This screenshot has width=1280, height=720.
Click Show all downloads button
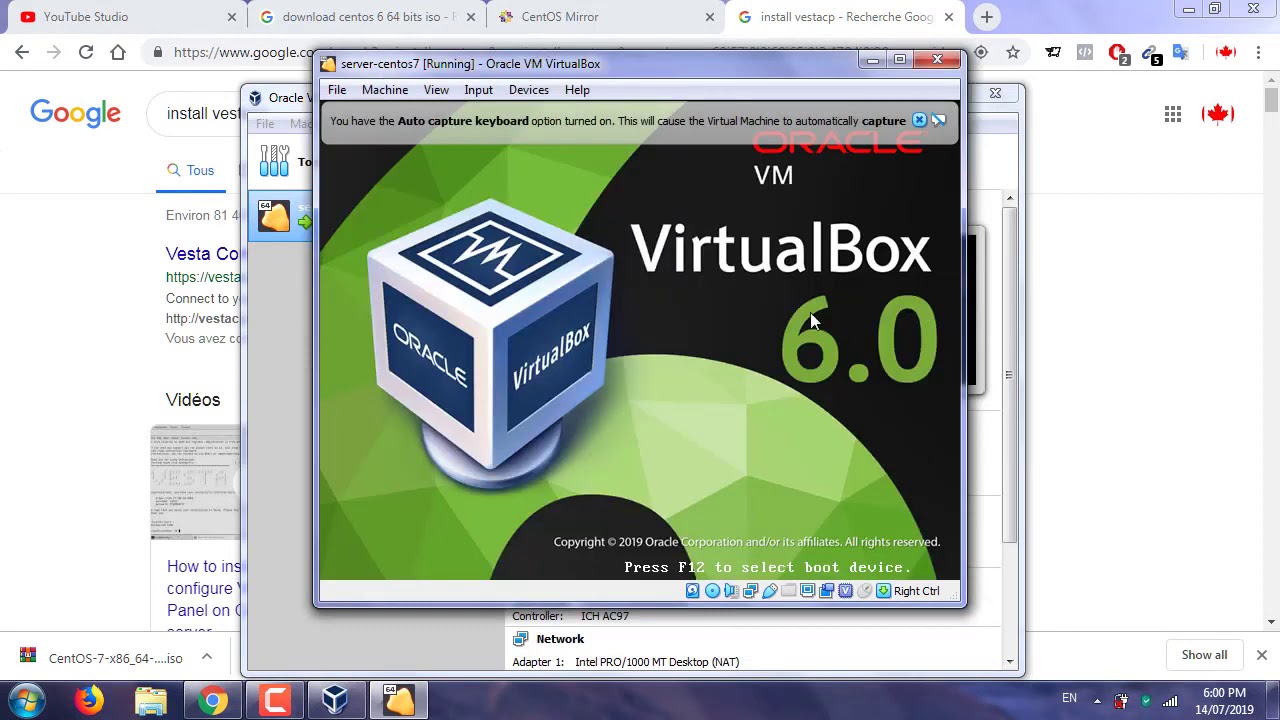(1204, 655)
